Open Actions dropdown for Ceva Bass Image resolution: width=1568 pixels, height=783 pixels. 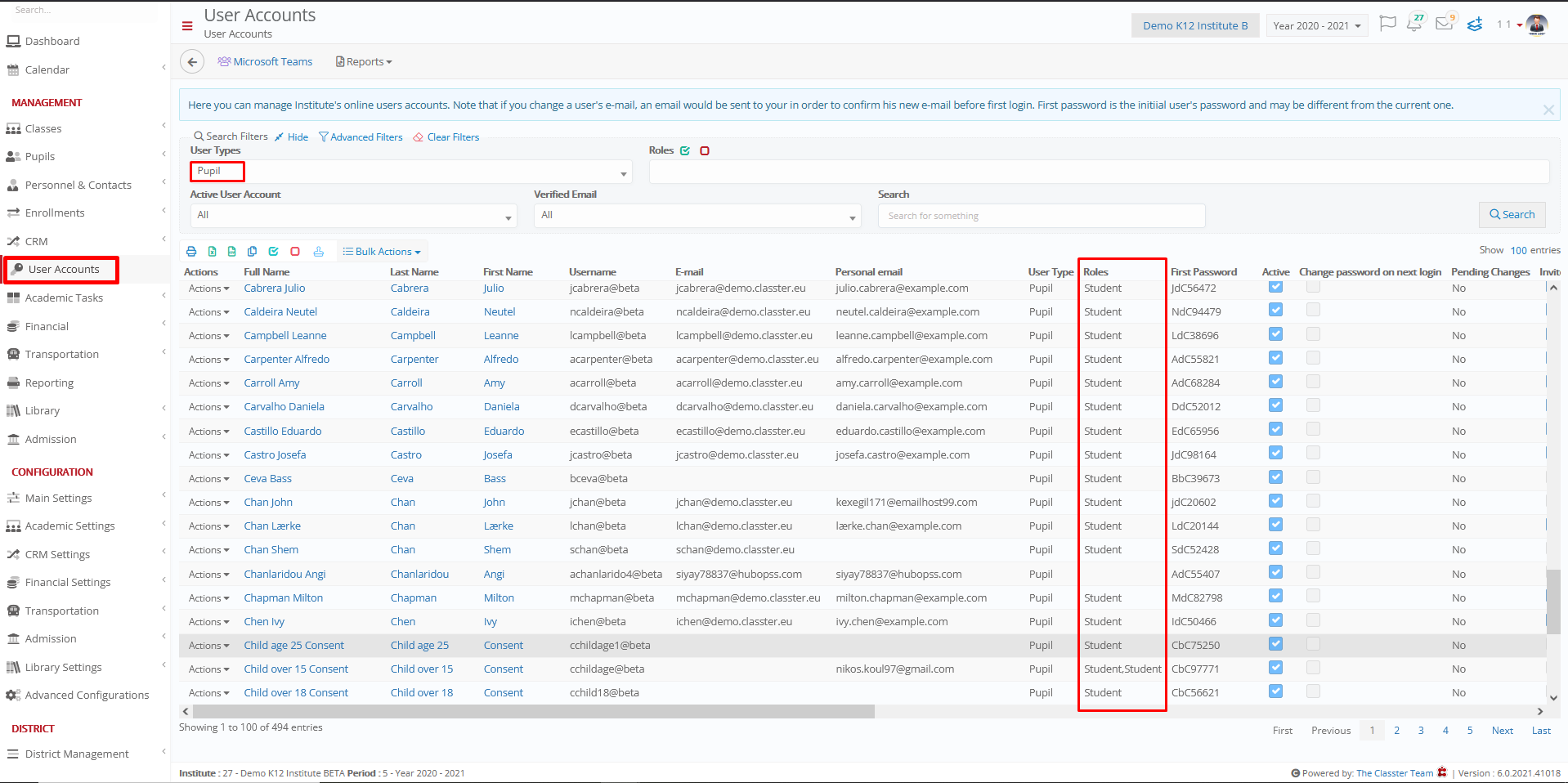point(208,479)
